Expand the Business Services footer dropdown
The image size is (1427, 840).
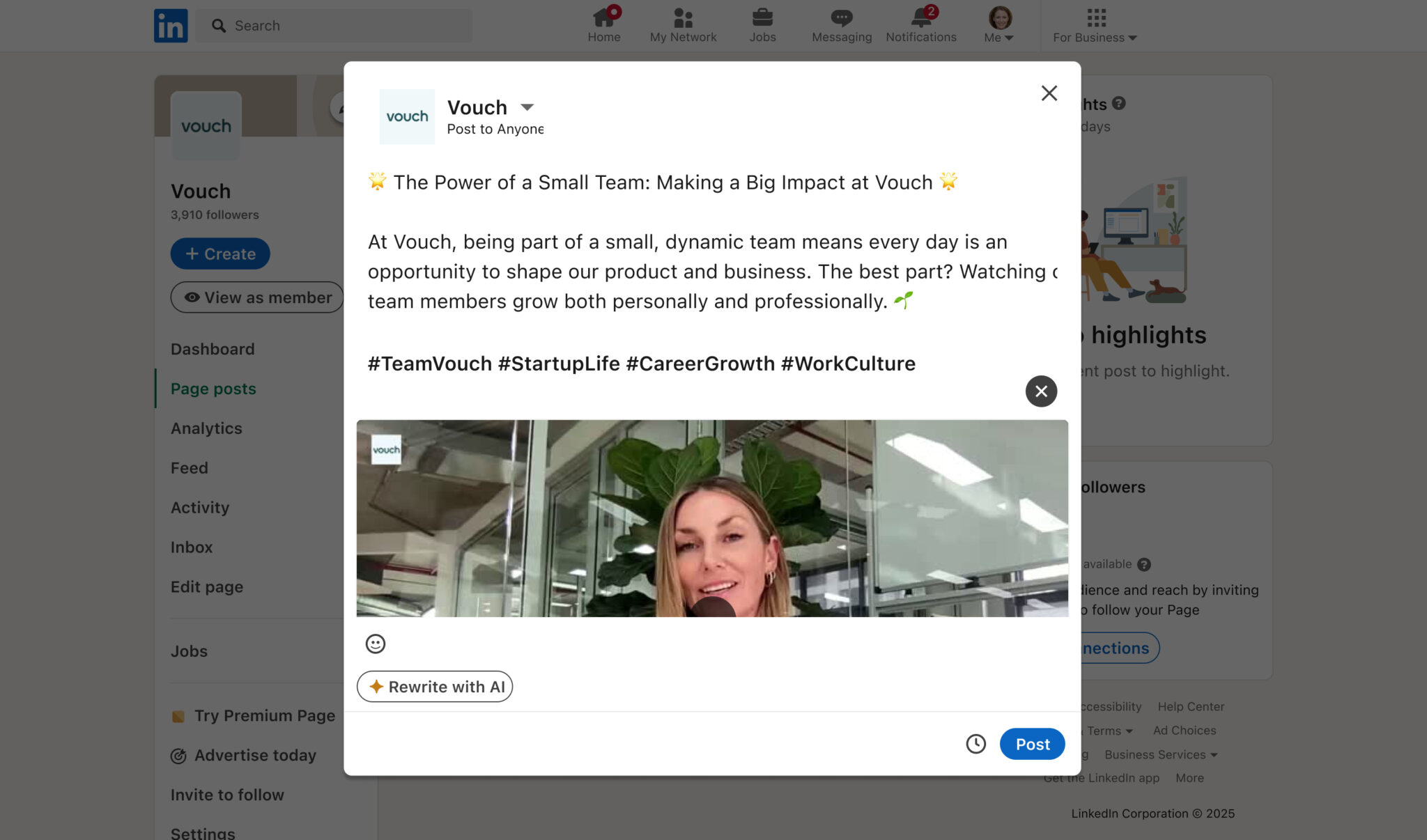pos(1161,755)
